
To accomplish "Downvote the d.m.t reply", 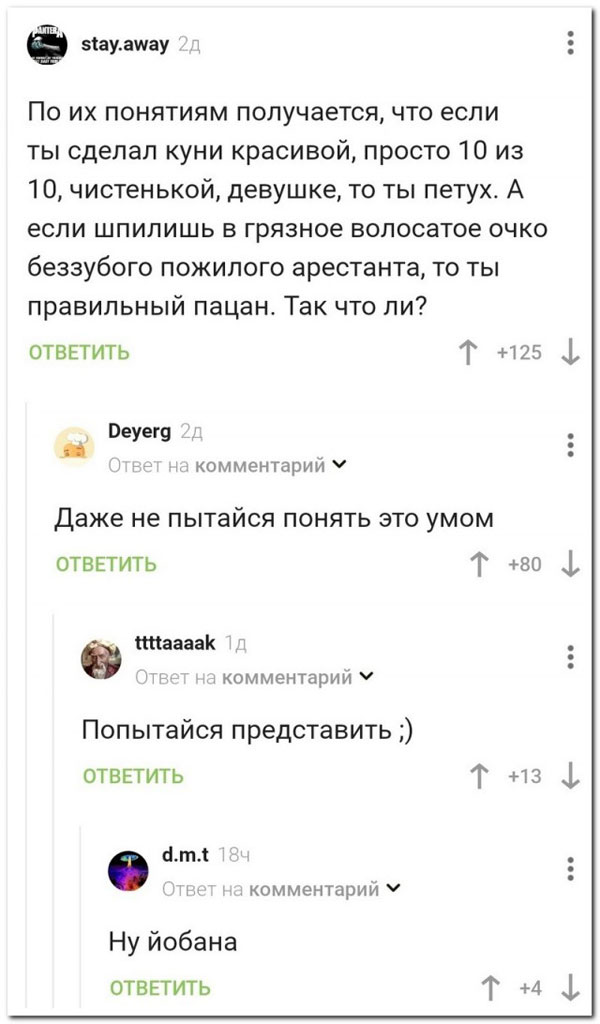I will [569, 987].
